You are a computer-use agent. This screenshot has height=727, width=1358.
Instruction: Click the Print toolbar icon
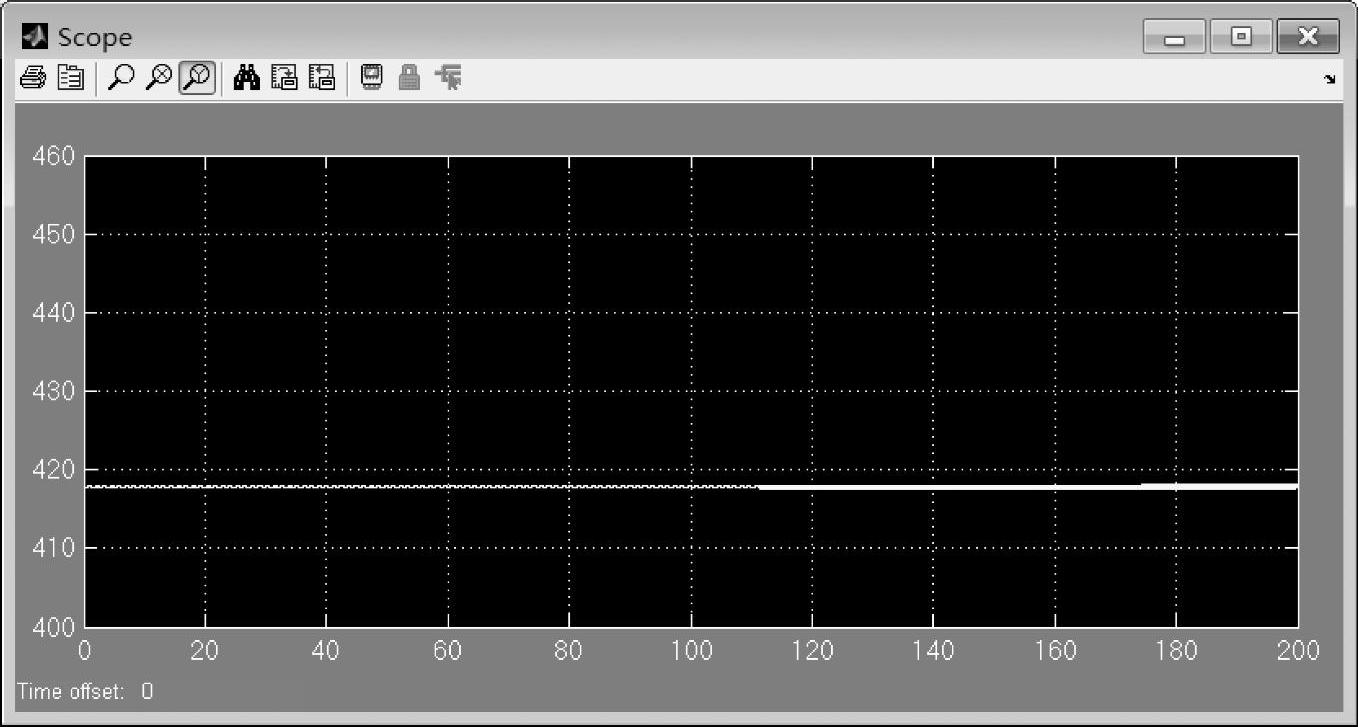(x=32, y=78)
